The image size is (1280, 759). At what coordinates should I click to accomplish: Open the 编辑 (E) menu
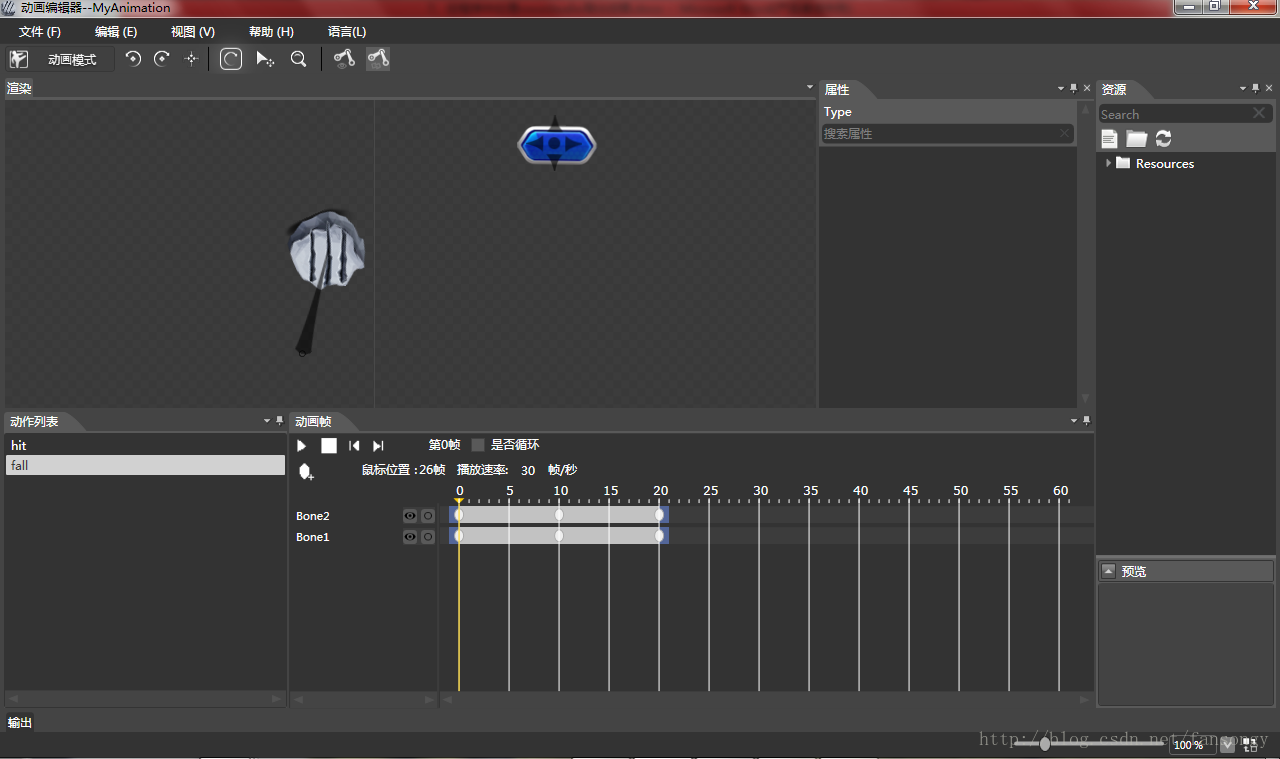pos(116,32)
